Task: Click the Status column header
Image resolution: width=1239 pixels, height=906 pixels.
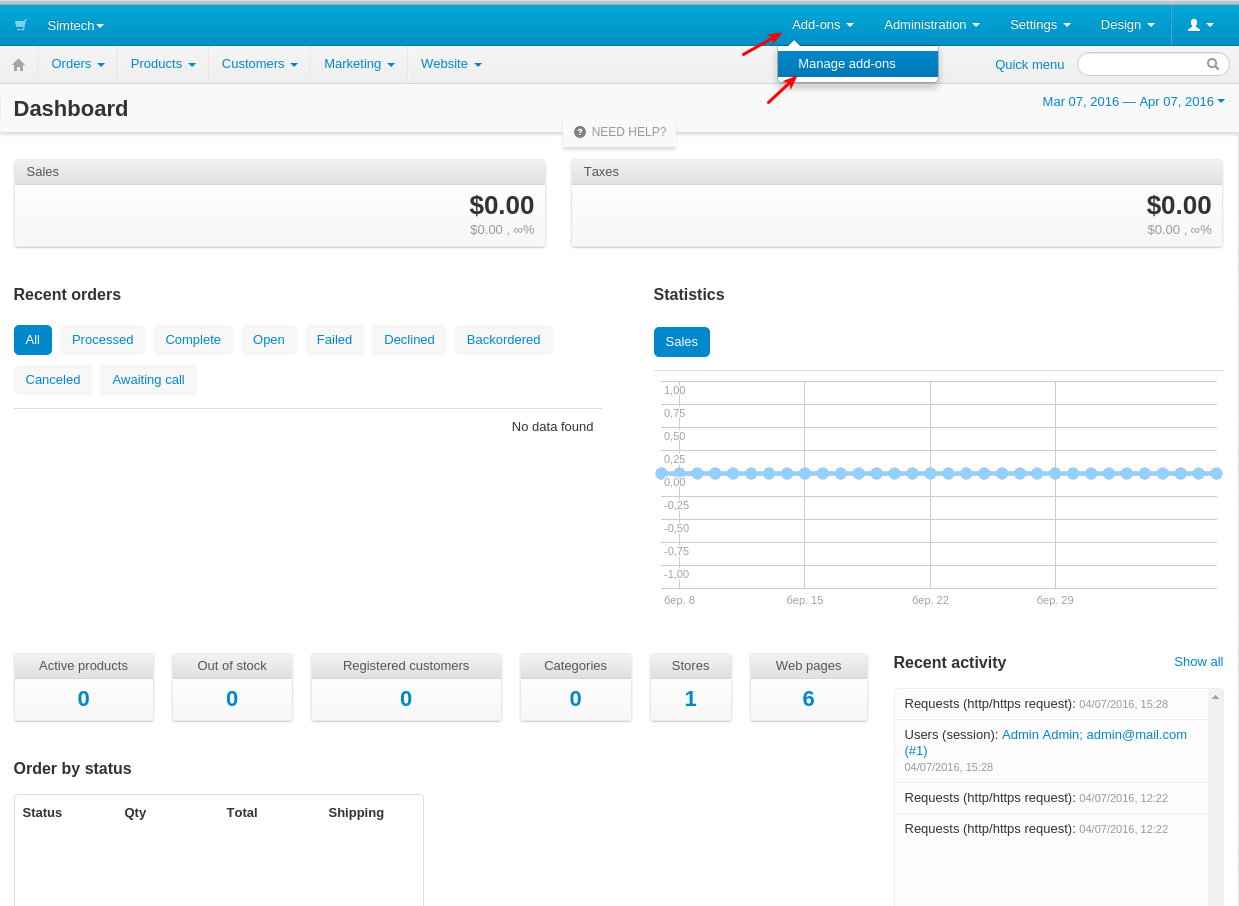Action: [x=42, y=812]
